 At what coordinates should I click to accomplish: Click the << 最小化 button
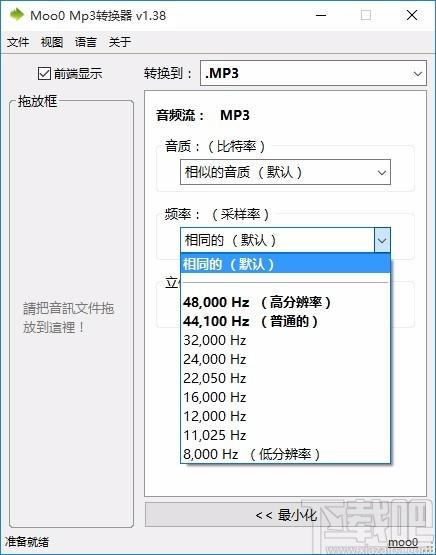click(286, 515)
